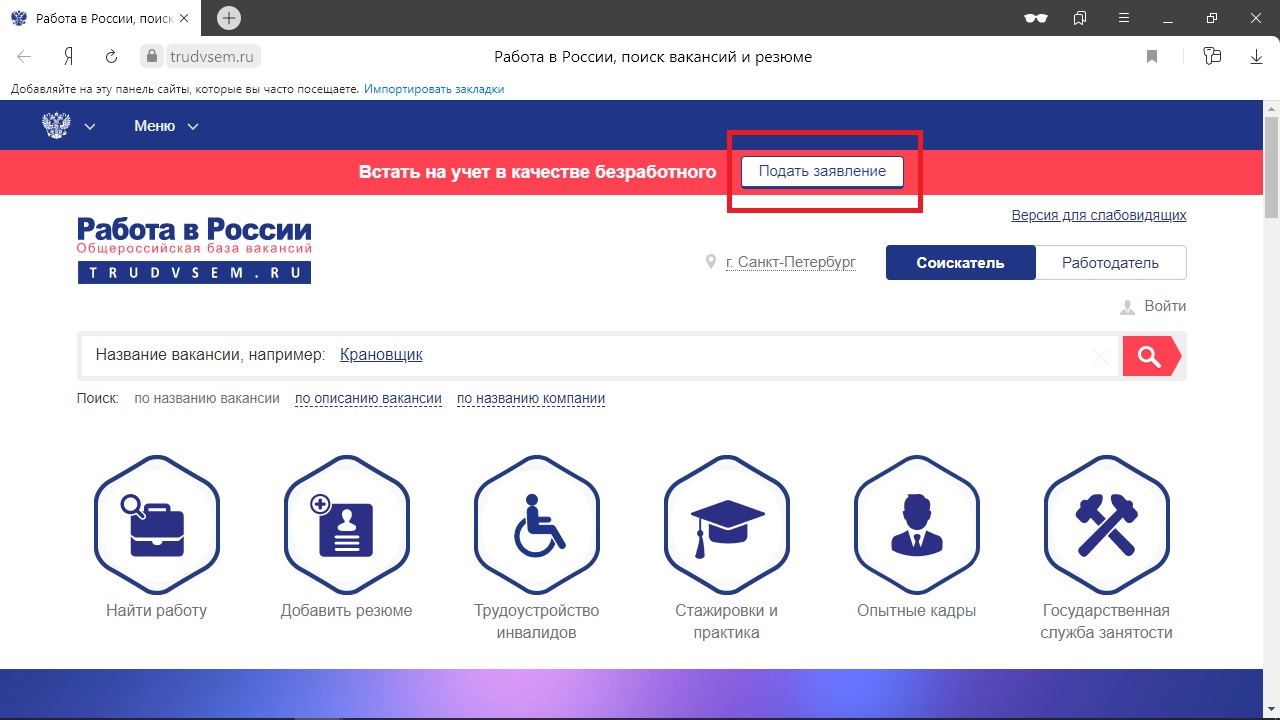Change the city г. Санкт-Петербург
This screenshot has width=1280, height=720.
tap(791, 262)
